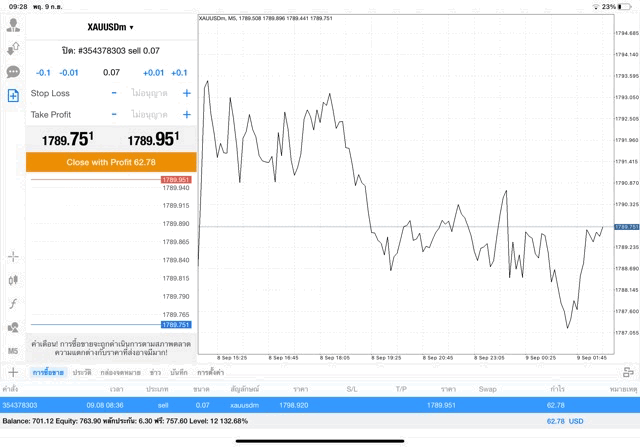Switch to the ข่าว news tab
This screenshot has width=640, height=447.
(x=155, y=372)
